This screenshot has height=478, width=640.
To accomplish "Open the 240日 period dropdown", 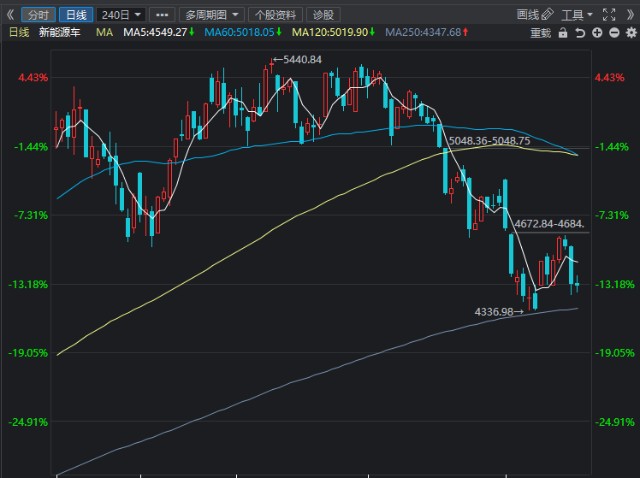I will 121,15.
